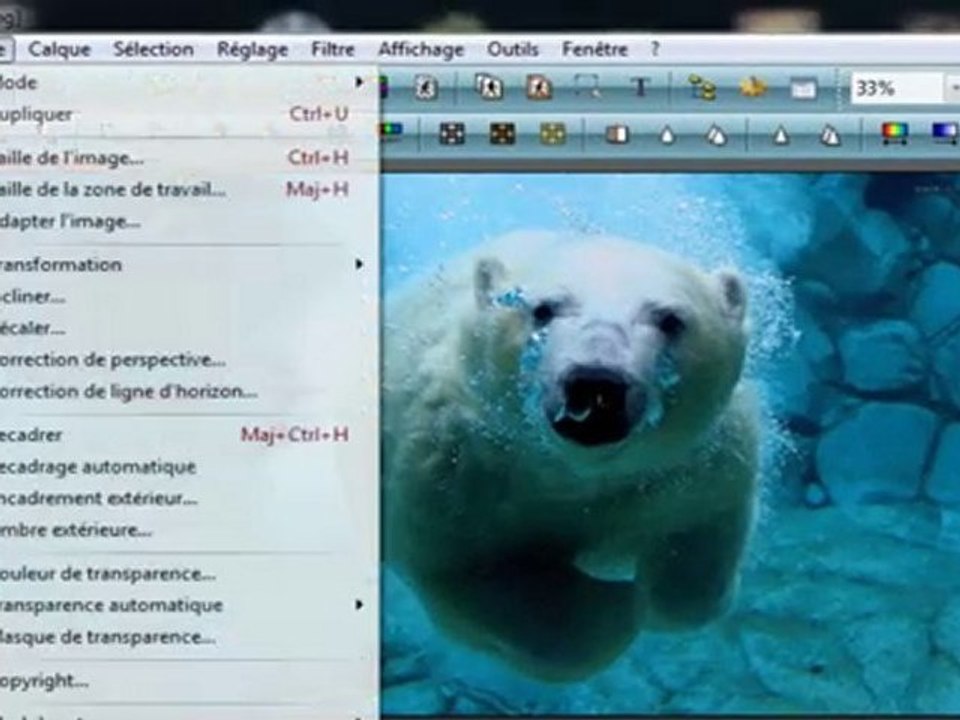Open the Fenêtre menu

coord(594,49)
